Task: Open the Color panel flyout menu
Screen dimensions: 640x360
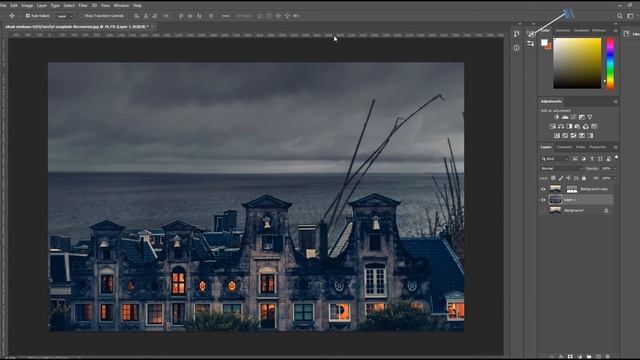Action: pos(615,31)
